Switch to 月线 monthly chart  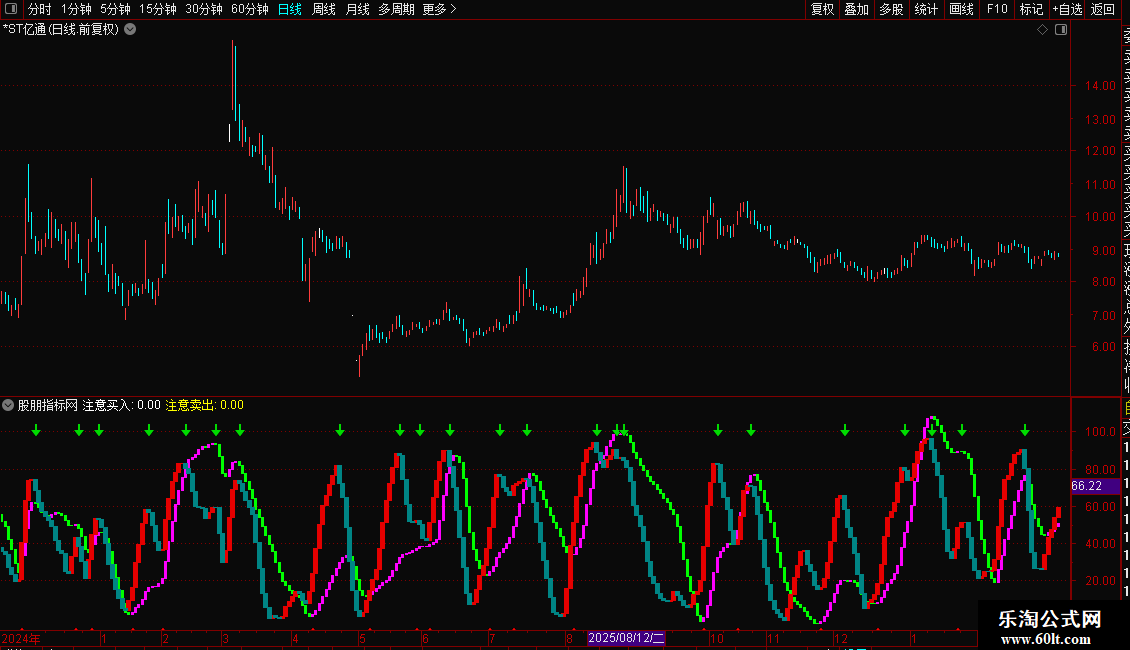pyautogui.click(x=357, y=9)
